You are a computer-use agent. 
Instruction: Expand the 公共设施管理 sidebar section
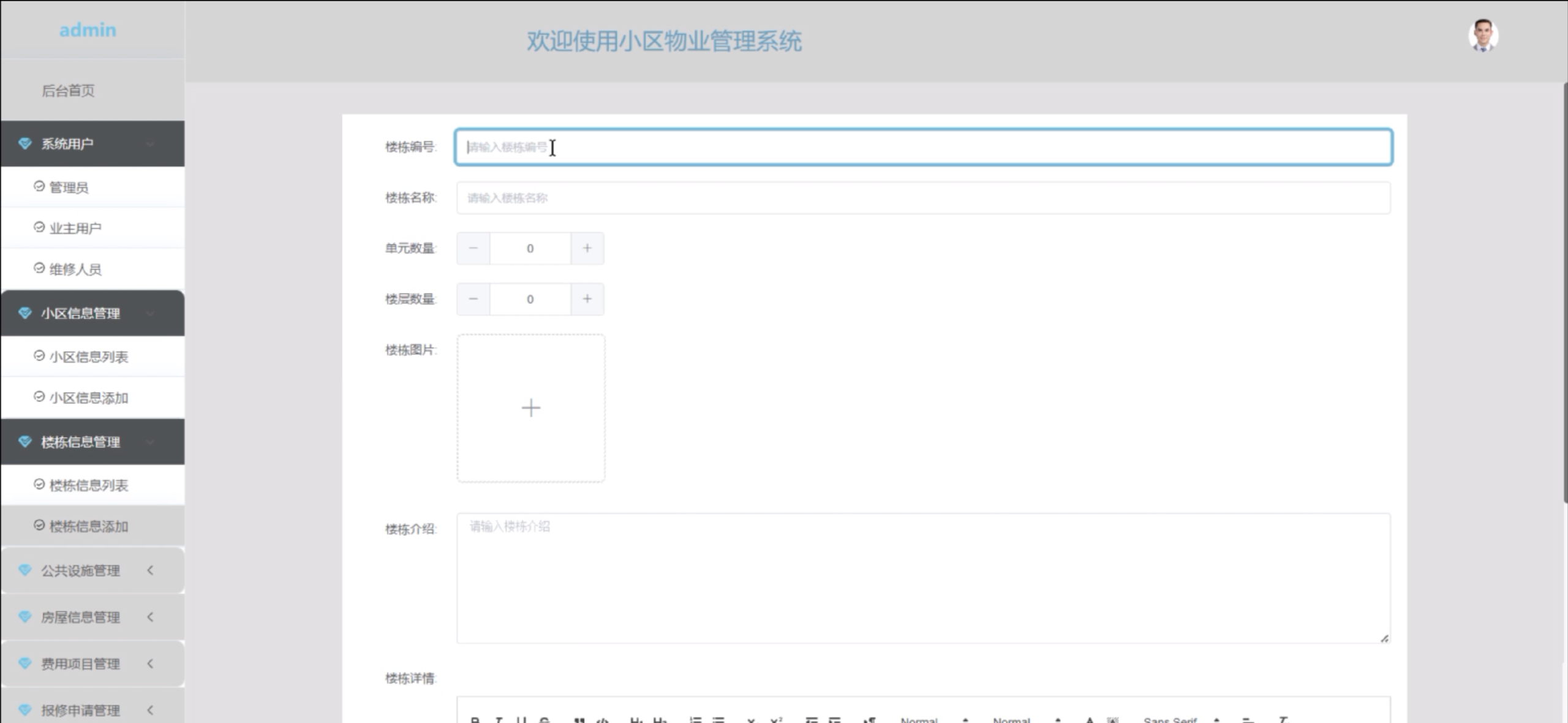coord(92,570)
